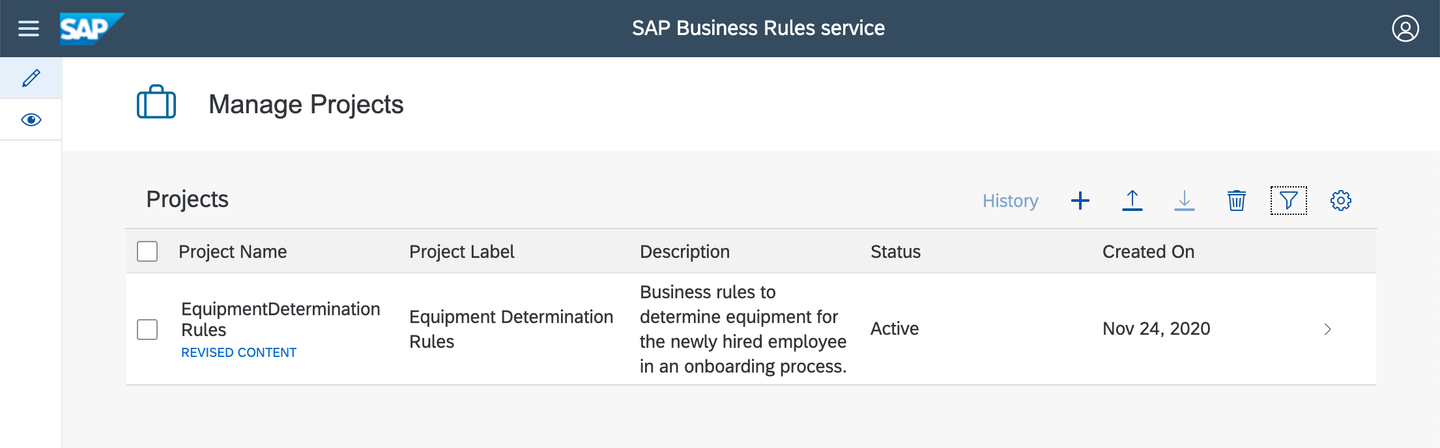Open the project History

tap(1010, 201)
